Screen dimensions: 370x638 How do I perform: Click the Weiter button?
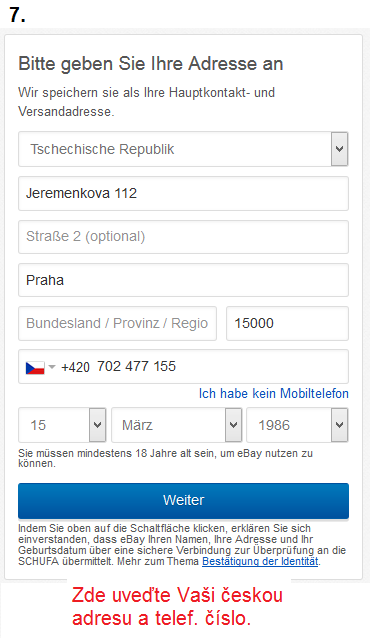pos(183,500)
